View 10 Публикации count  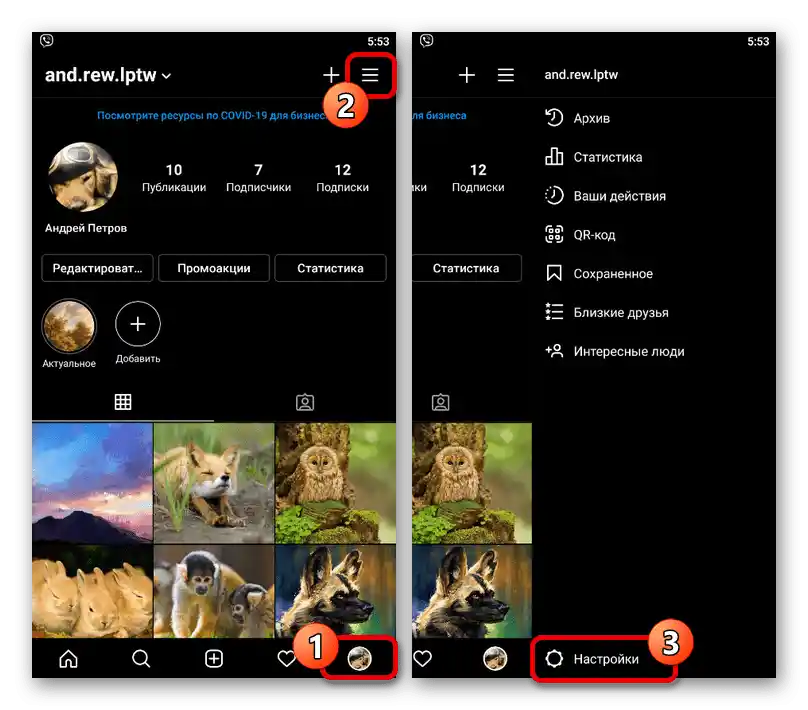[174, 178]
